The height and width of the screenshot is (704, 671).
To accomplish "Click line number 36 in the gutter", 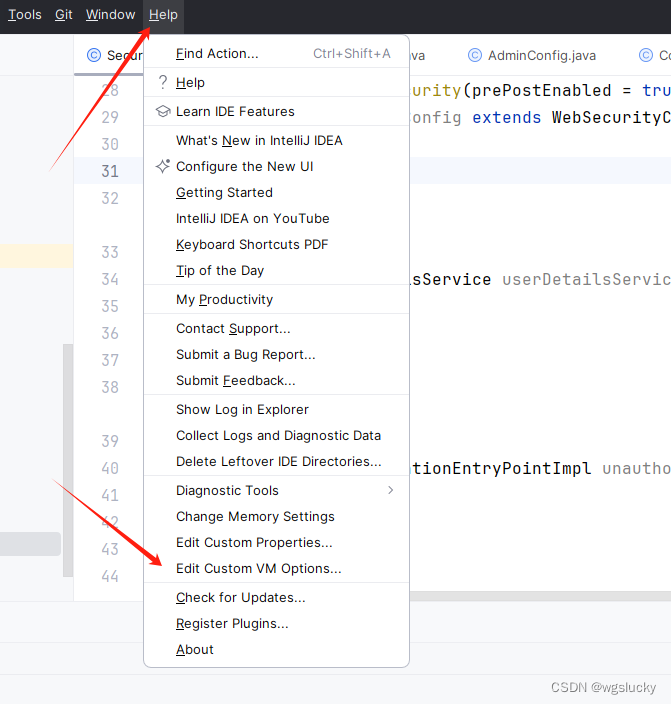I will [x=110, y=333].
